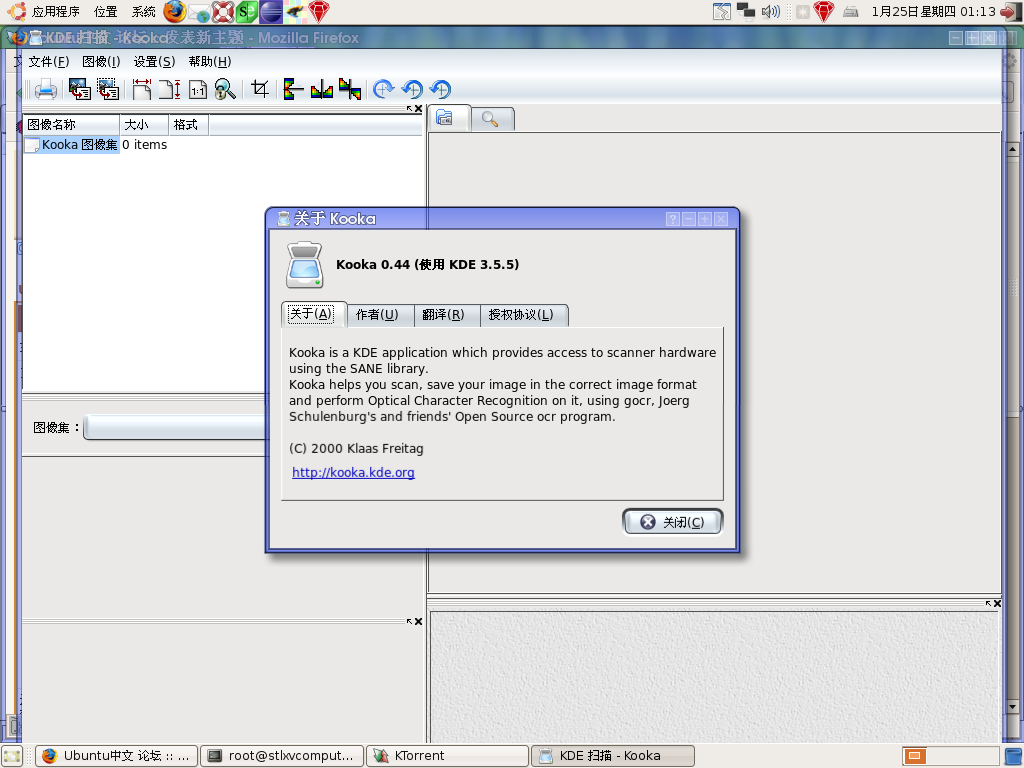Screen dimensions: 1024x768
Task: Scale image to fit width
Action: (x=141, y=89)
